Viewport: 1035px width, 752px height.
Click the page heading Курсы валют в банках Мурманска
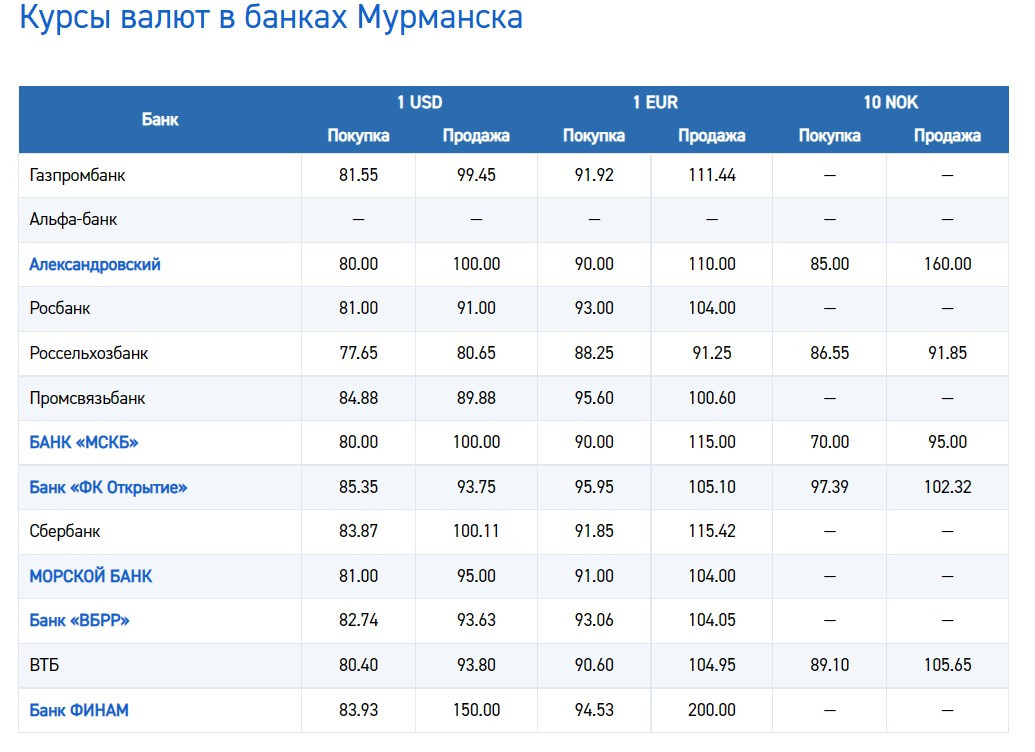pos(271,18)
